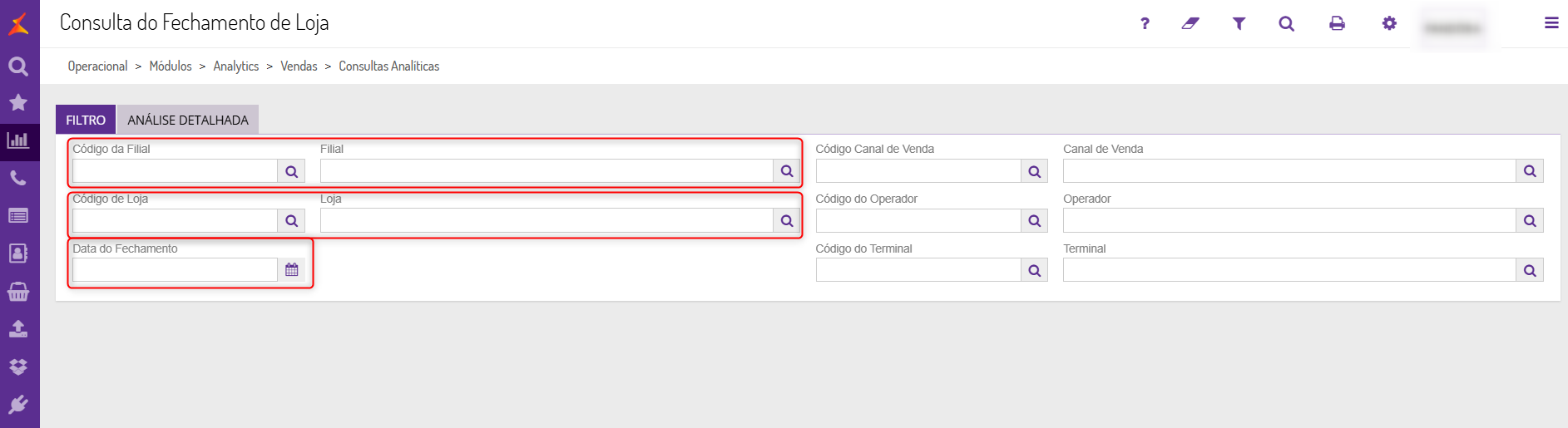Click the Analytics breadcrumb link
1568x428 pixels.
(x=235, y=66)
